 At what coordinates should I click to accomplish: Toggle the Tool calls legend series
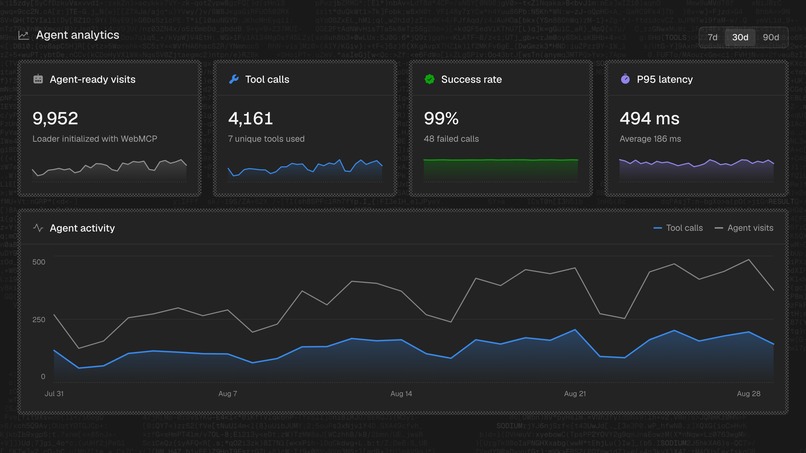[x=678, y=228]
